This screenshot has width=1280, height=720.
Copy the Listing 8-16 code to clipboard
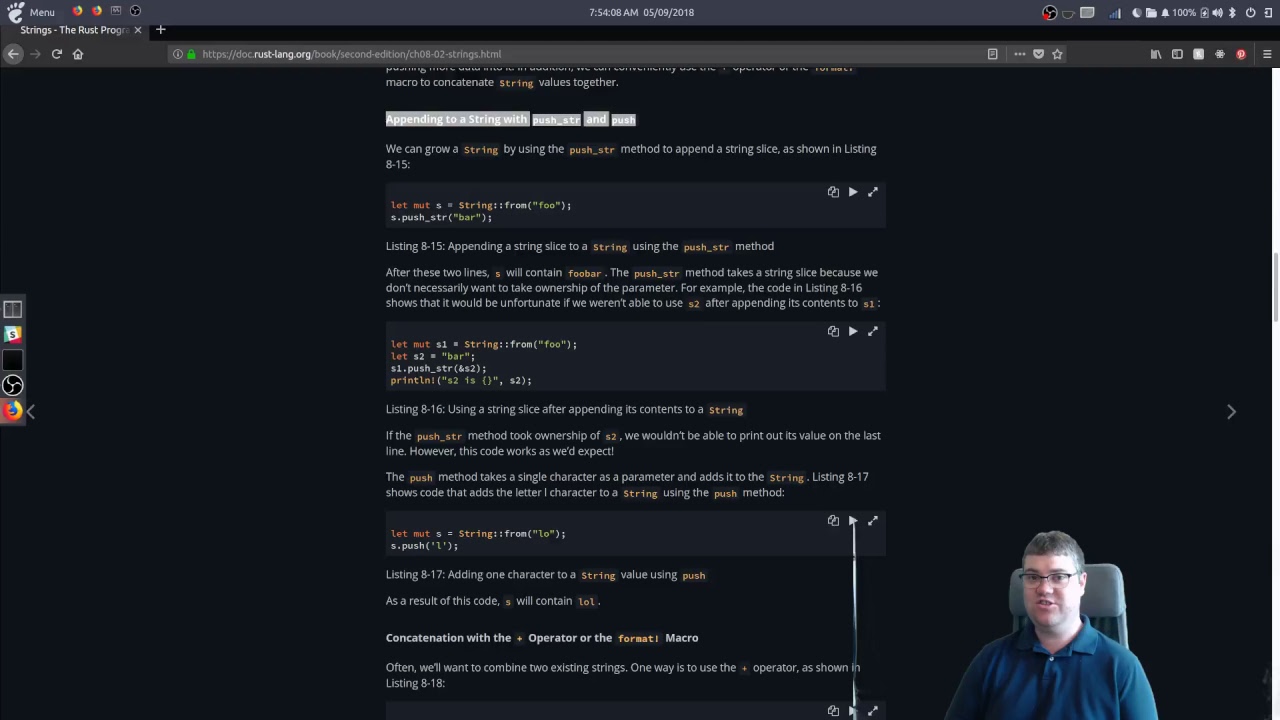tap(833, 331)
